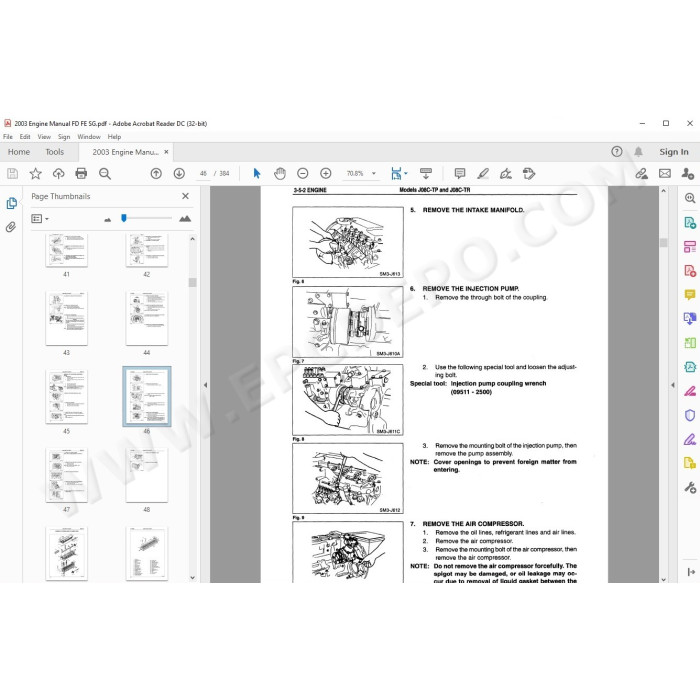Select the Highlight text pen tool

click(483, 173)
